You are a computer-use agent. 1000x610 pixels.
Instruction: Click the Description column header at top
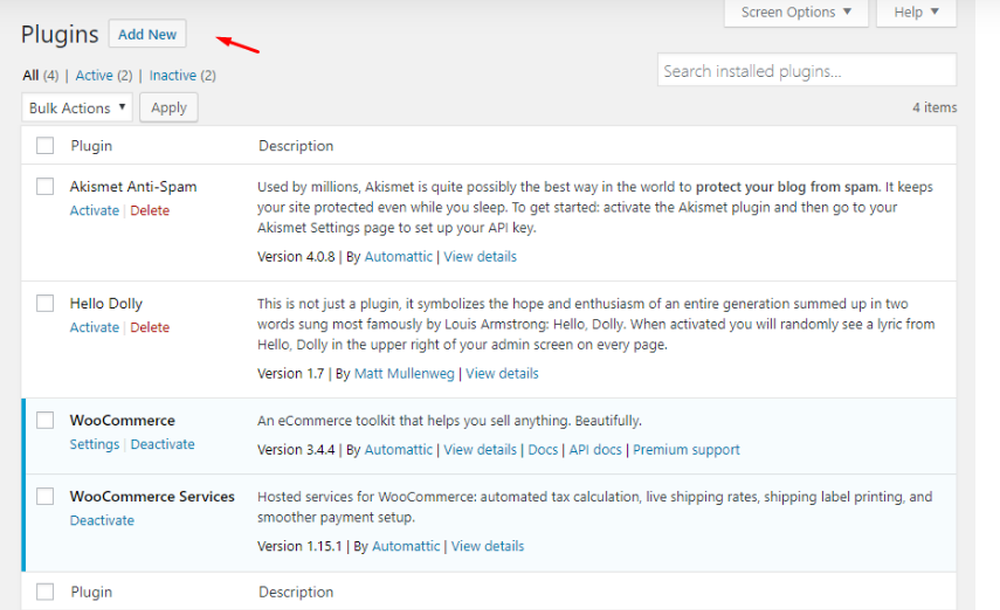click(296, 145)
